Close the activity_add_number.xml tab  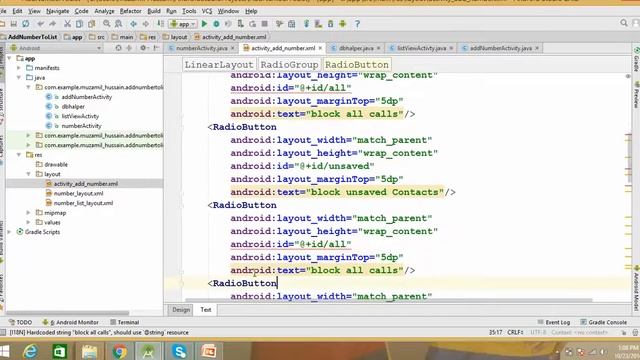(320, 48)
